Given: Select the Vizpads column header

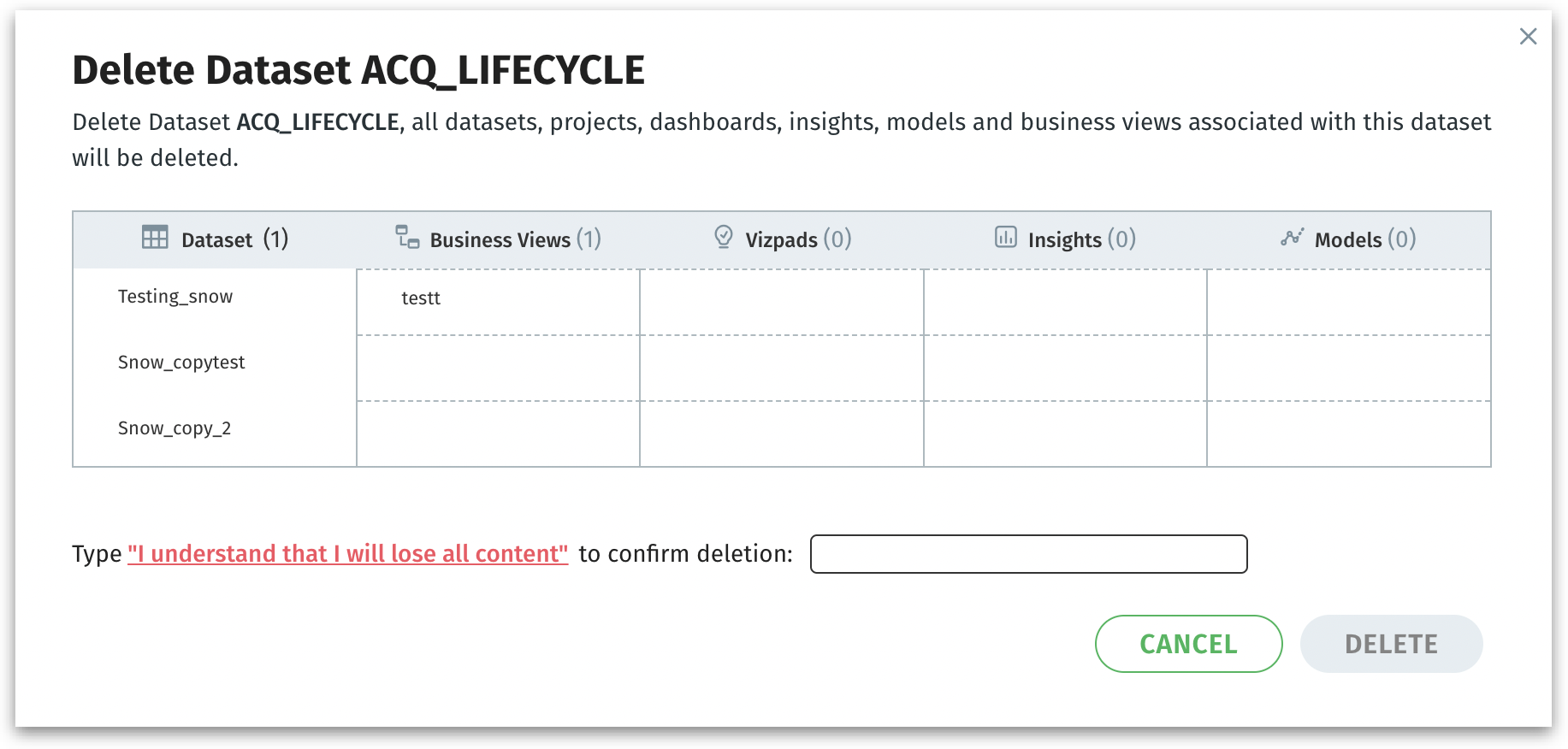Looking at the screenshot, I should click(782, 239).
